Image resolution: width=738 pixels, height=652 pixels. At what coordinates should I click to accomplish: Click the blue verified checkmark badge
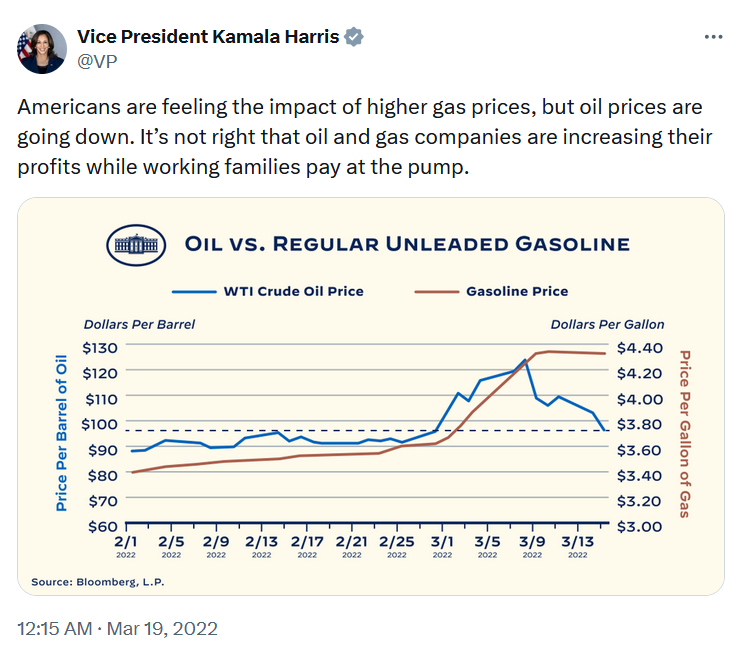[353, 37]
